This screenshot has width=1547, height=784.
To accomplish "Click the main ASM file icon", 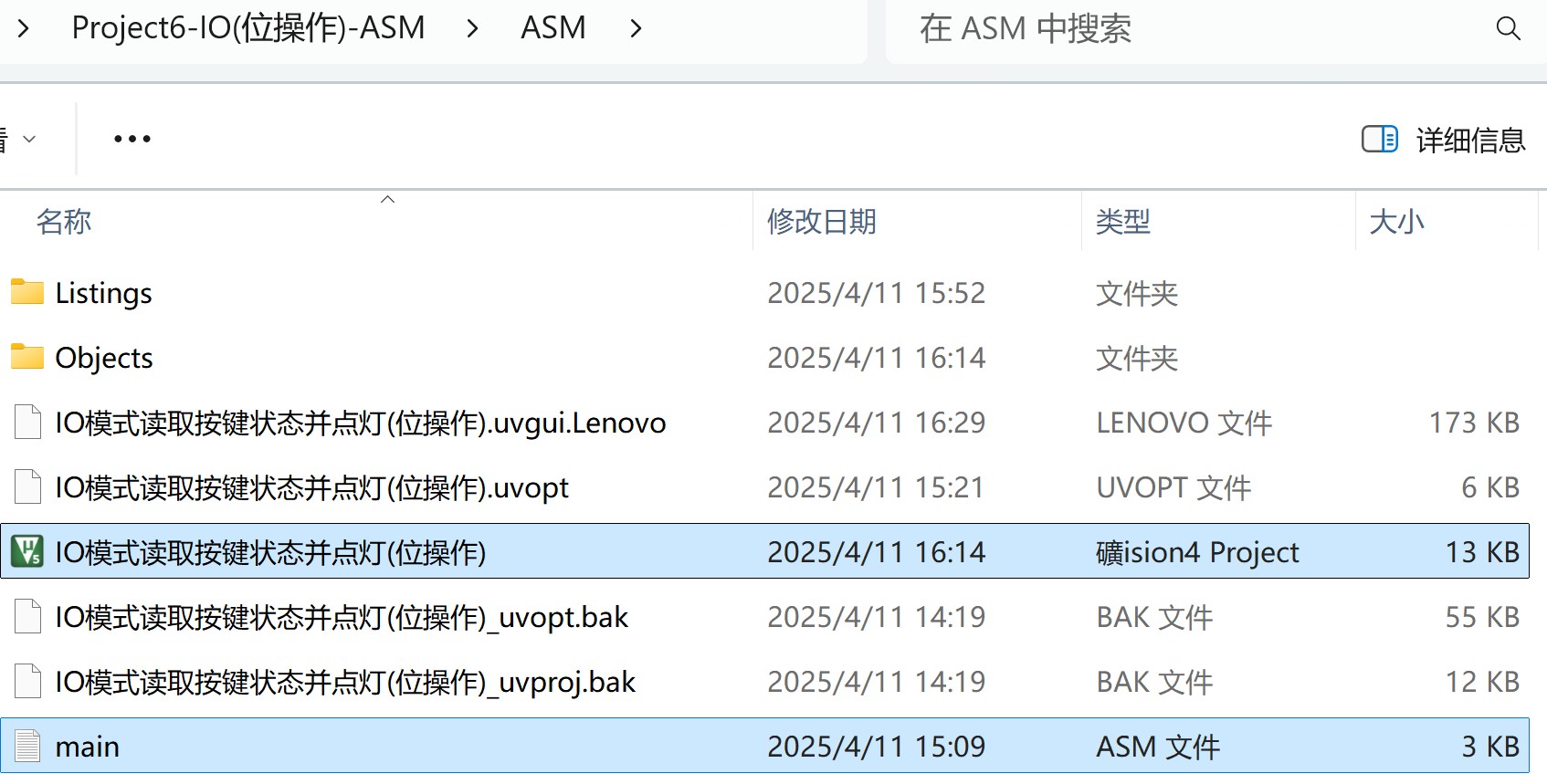I will pyautogui.click(x=27, y=746).
